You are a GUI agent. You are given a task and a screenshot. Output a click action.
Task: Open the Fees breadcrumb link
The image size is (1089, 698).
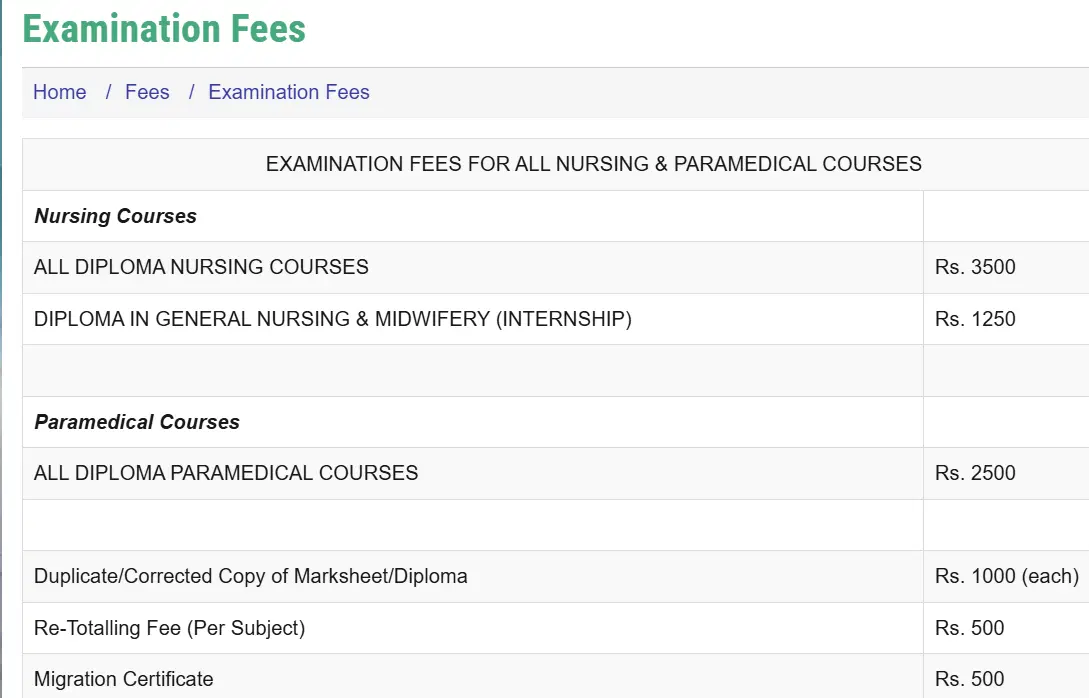tap(147, 92)
